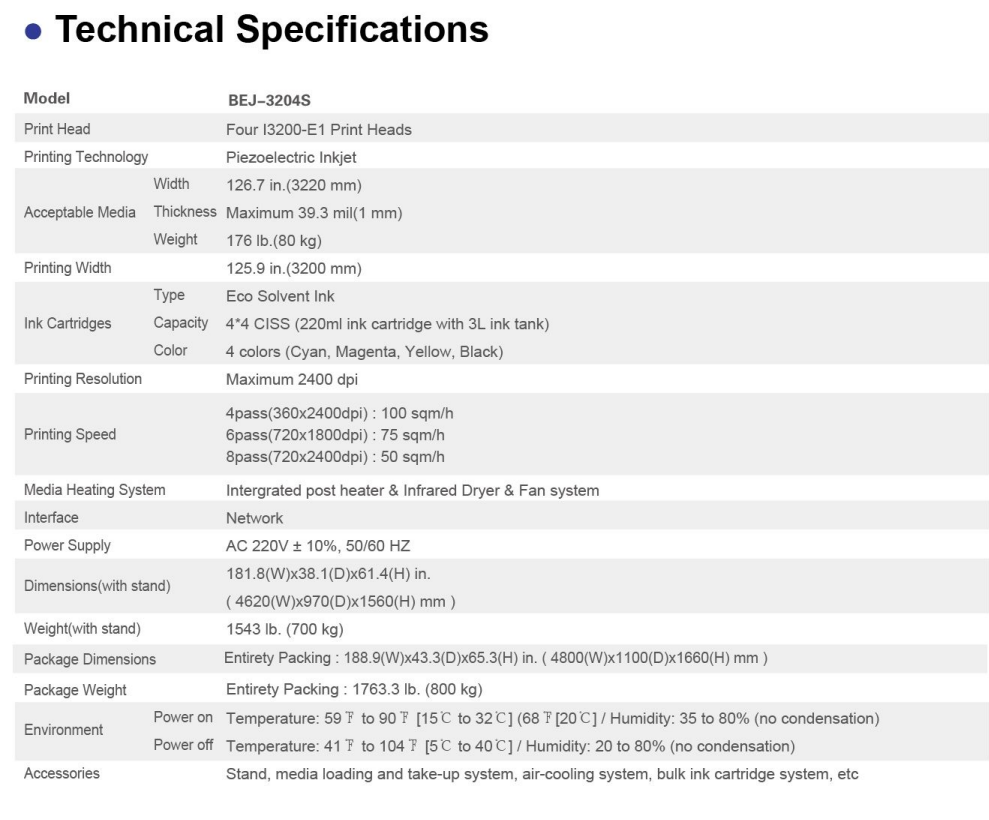Viewport: 989px width, 820px height.
Task: Click the Piezoelectric Inkjet value
Action: pyautogui.click(x=291, y=157)
